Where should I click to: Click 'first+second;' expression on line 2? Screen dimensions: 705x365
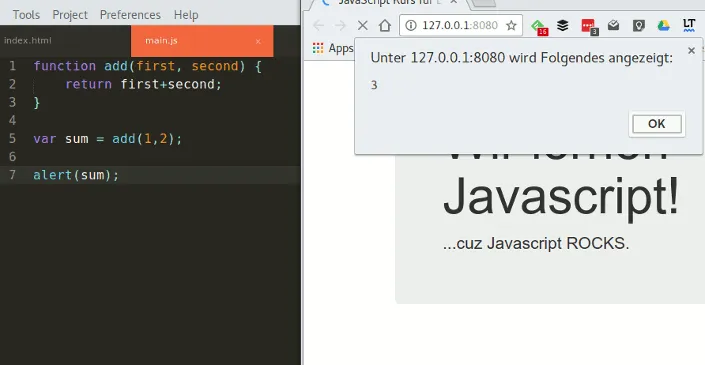171,84
